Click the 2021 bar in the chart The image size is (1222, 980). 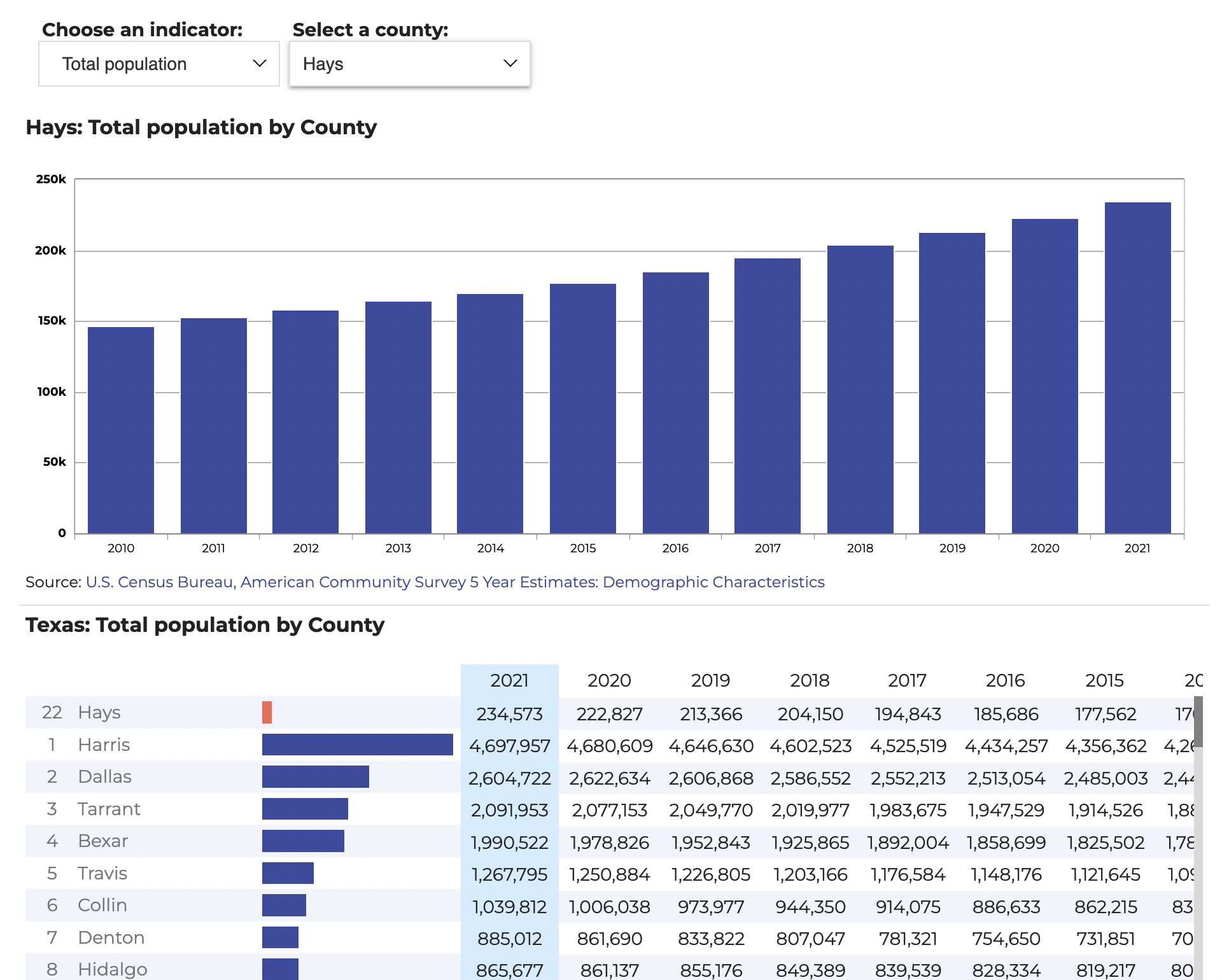1137,368
